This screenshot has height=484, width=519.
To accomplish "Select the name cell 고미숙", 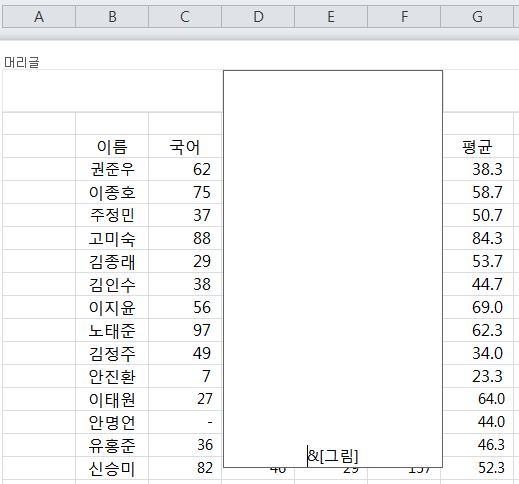I will (112, 238).
